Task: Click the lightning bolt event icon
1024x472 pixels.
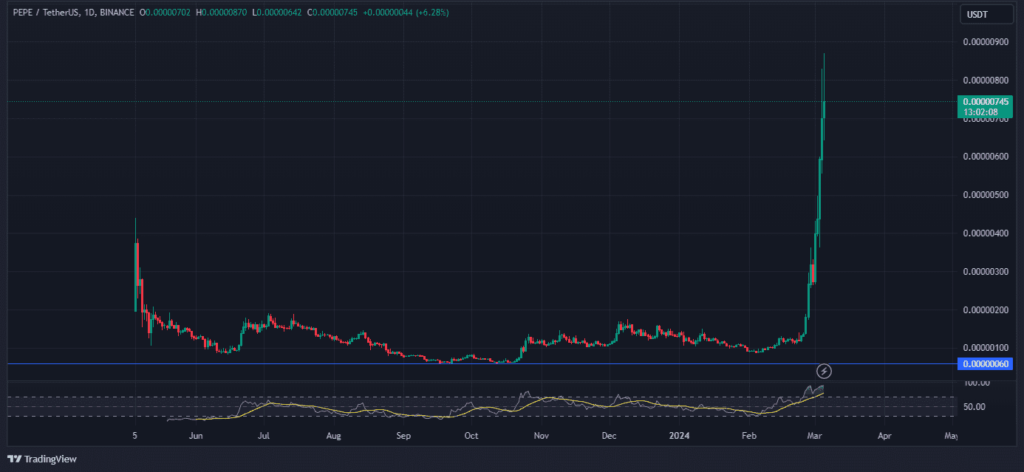Action: point(825,371)
